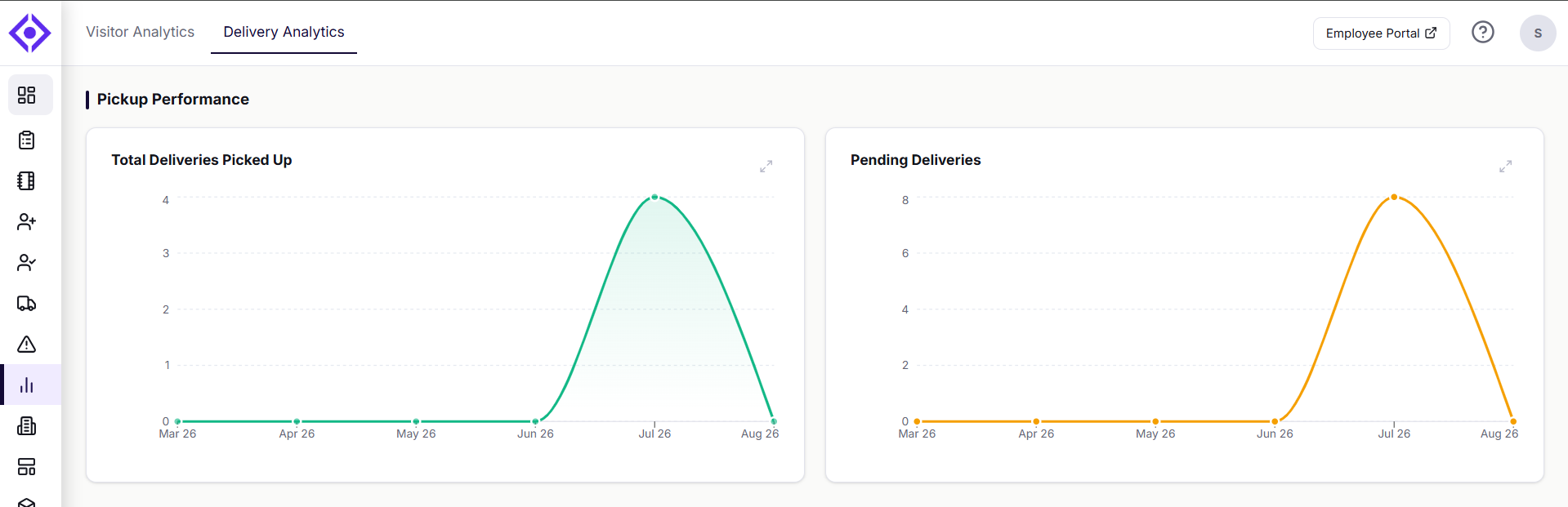1568x507 pixels.
Task: Expand the Pending Deliveries chart
Action: [x=1506, y=167]
